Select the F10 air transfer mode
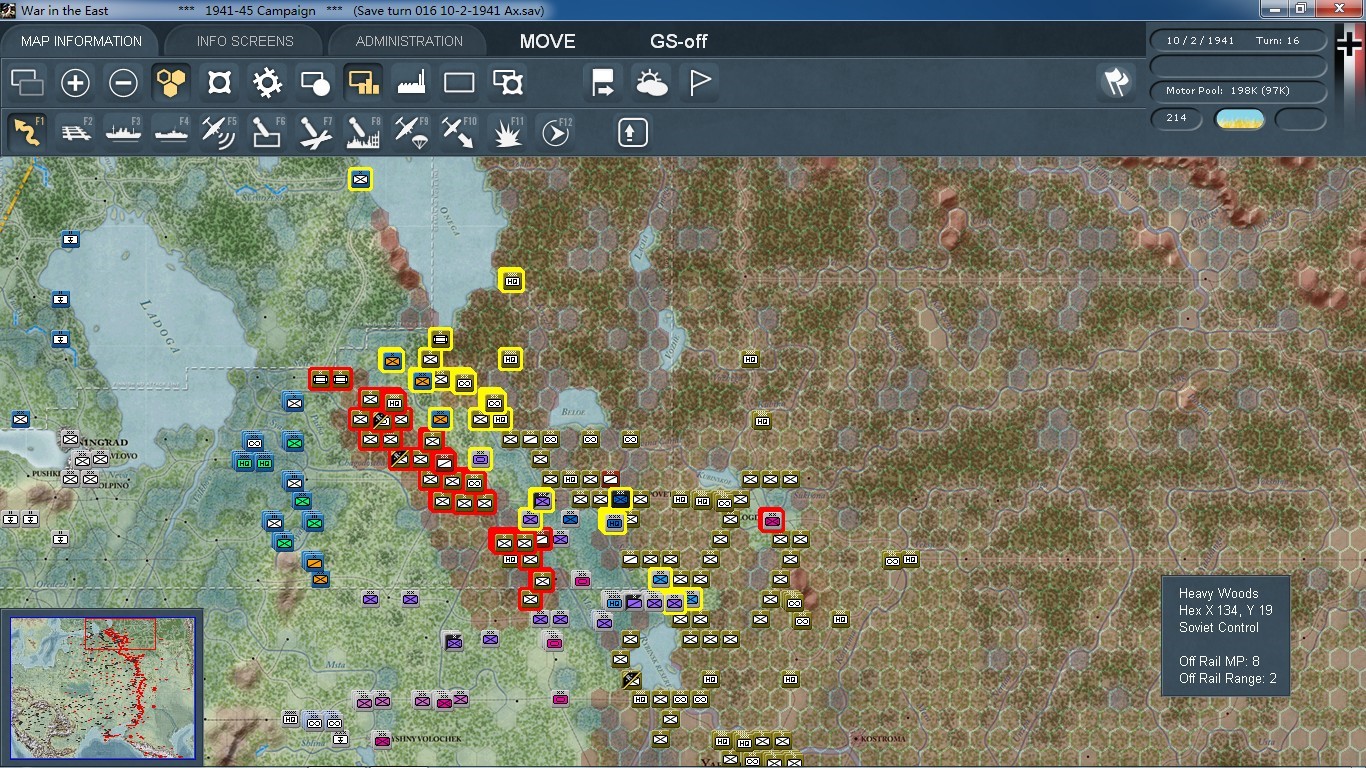1366x768 pixels. pyautogui.click(x=459, y=132)
